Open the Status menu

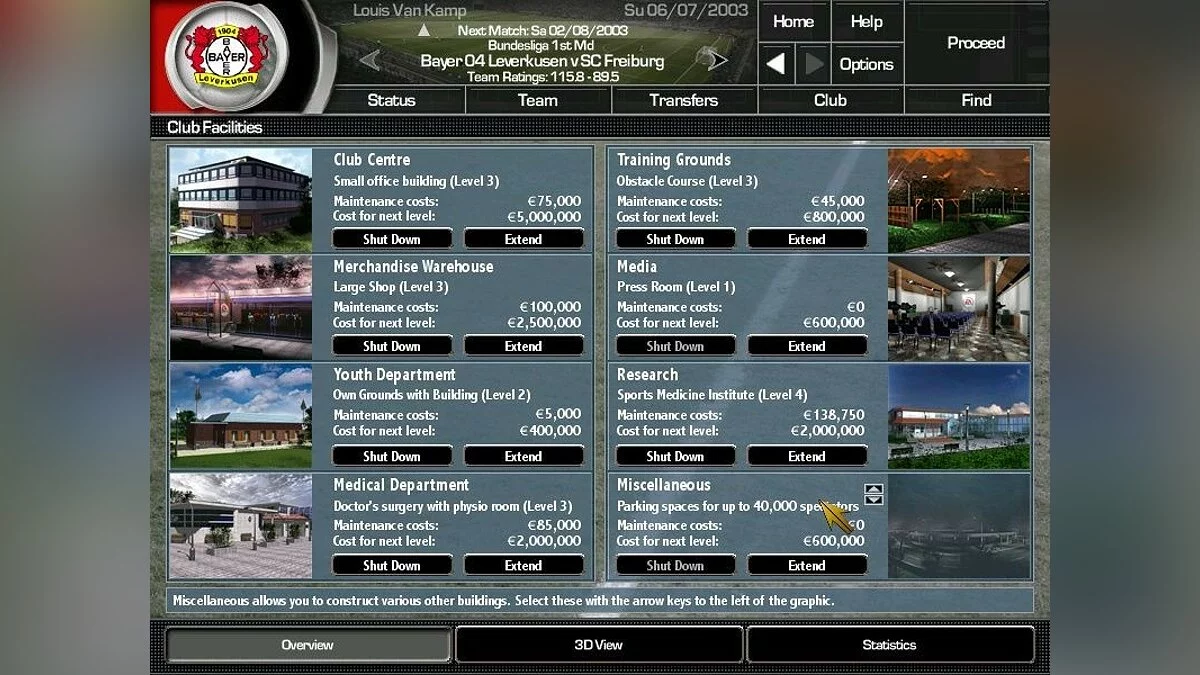pyautogui.click(x=392, y=100)
